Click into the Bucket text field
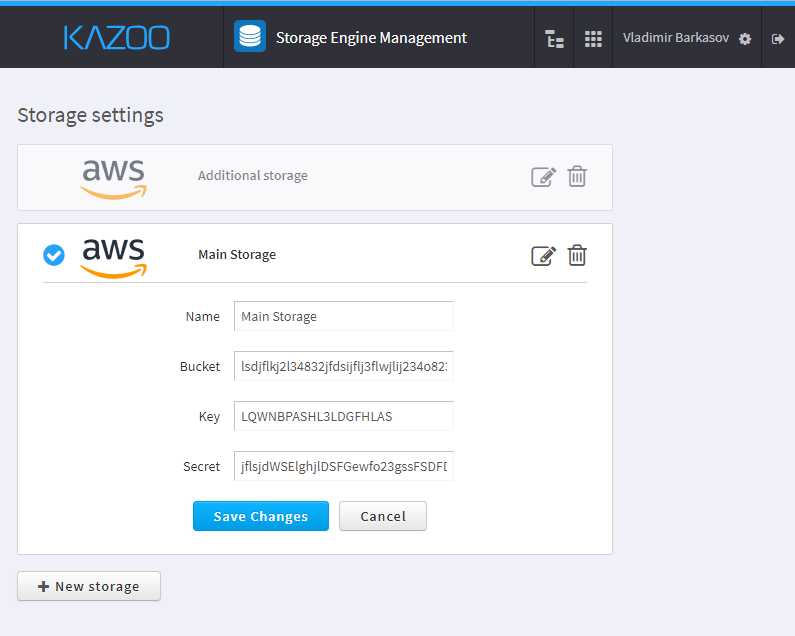Screen dimensions: 795x636 (343, 366)
